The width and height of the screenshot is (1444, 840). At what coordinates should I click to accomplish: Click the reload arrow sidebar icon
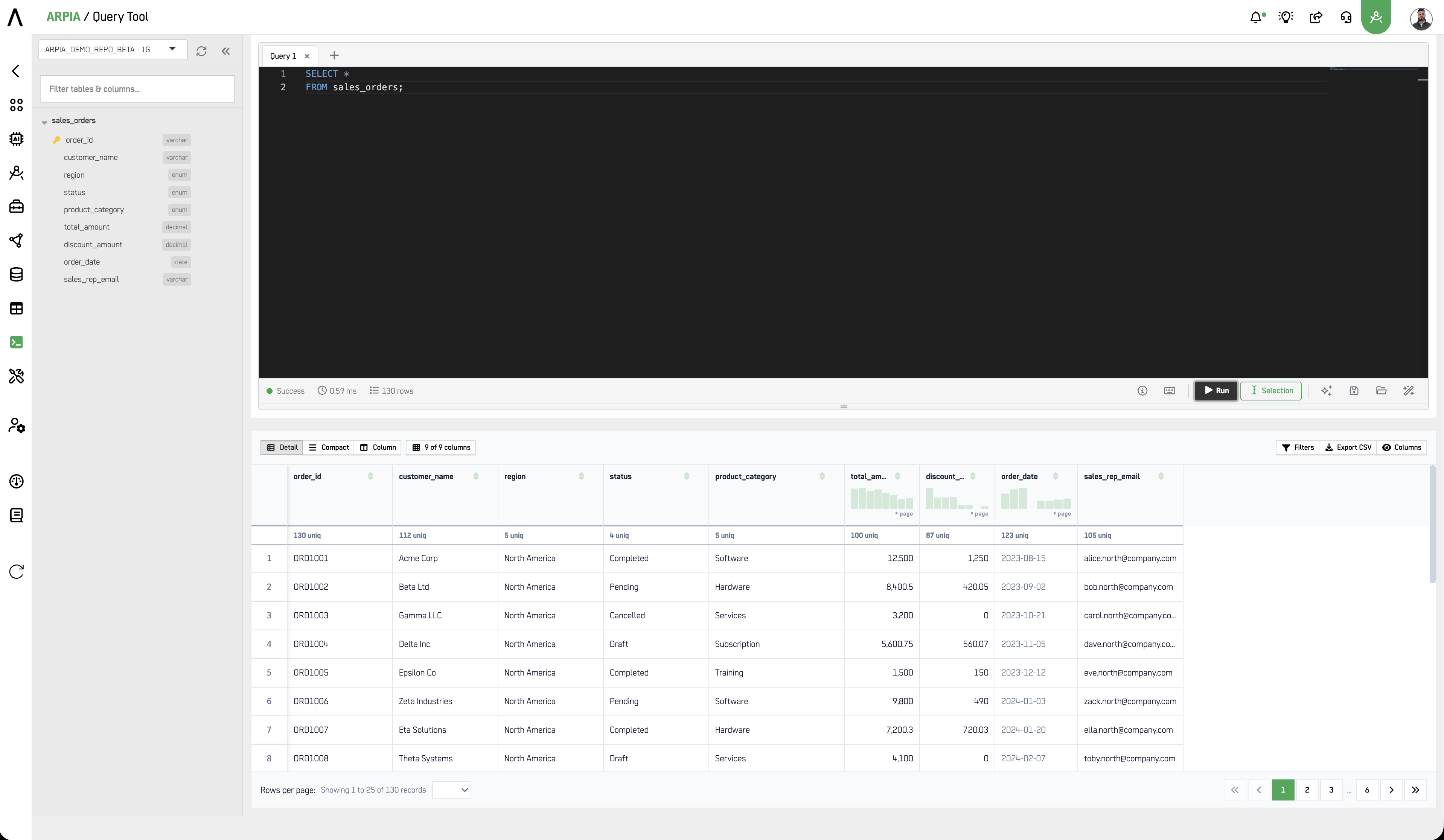click(x=17, y=571)
